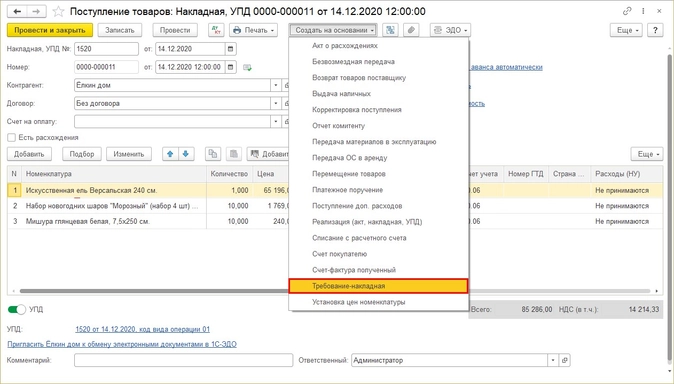Open attached files paperclip icon
Image resolution: width=674 pixels, height=384 pixels.
[411, 30]
